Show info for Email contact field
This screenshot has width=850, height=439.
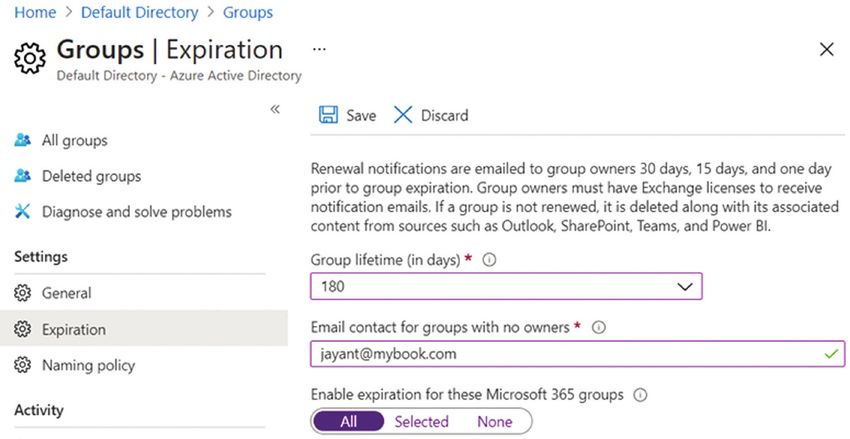[598, 327]
